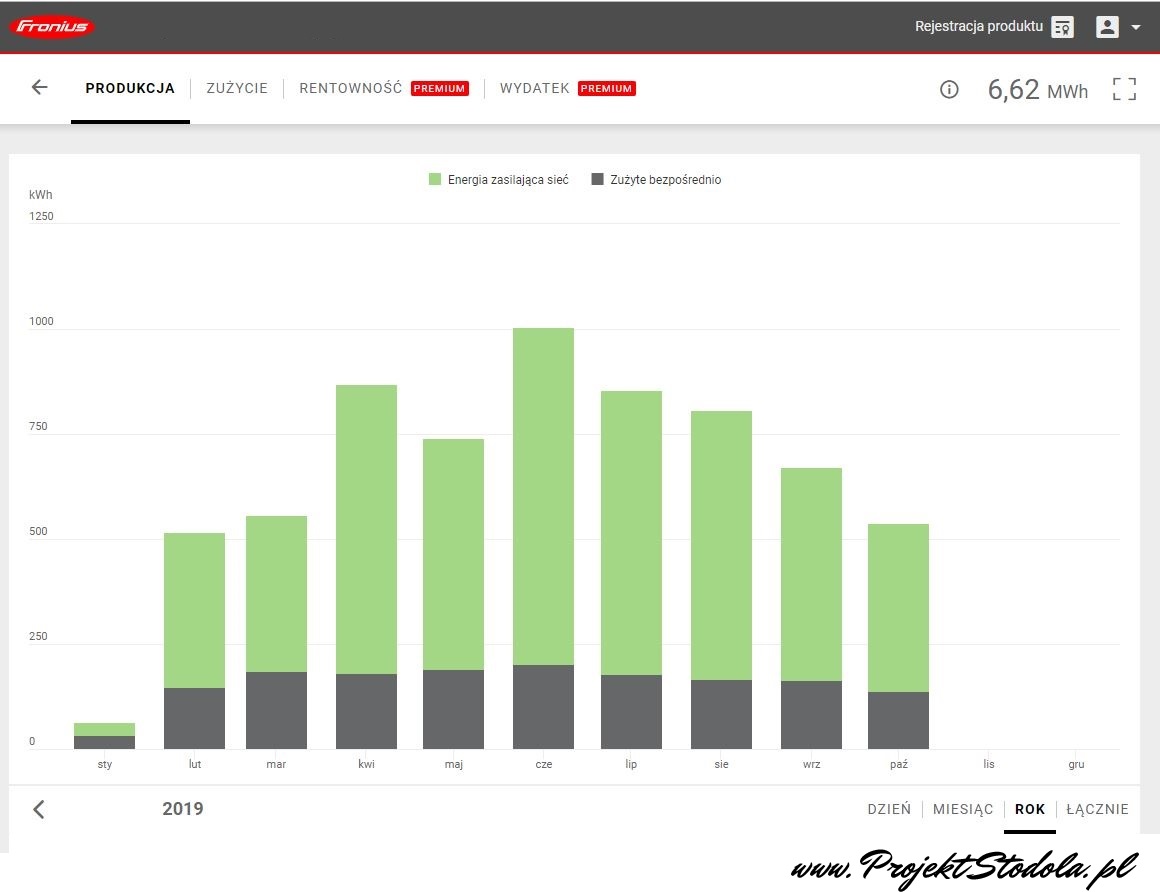Screen dimensions: 1160x892
Task: Click the Rejestracja produktu link
Action: pyautogui.click(x=978, y=27)
